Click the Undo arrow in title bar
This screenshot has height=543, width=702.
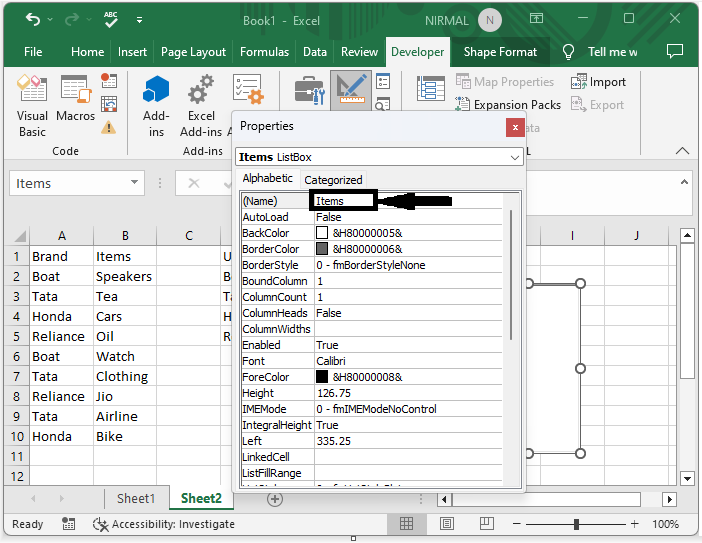coord(33,19)
